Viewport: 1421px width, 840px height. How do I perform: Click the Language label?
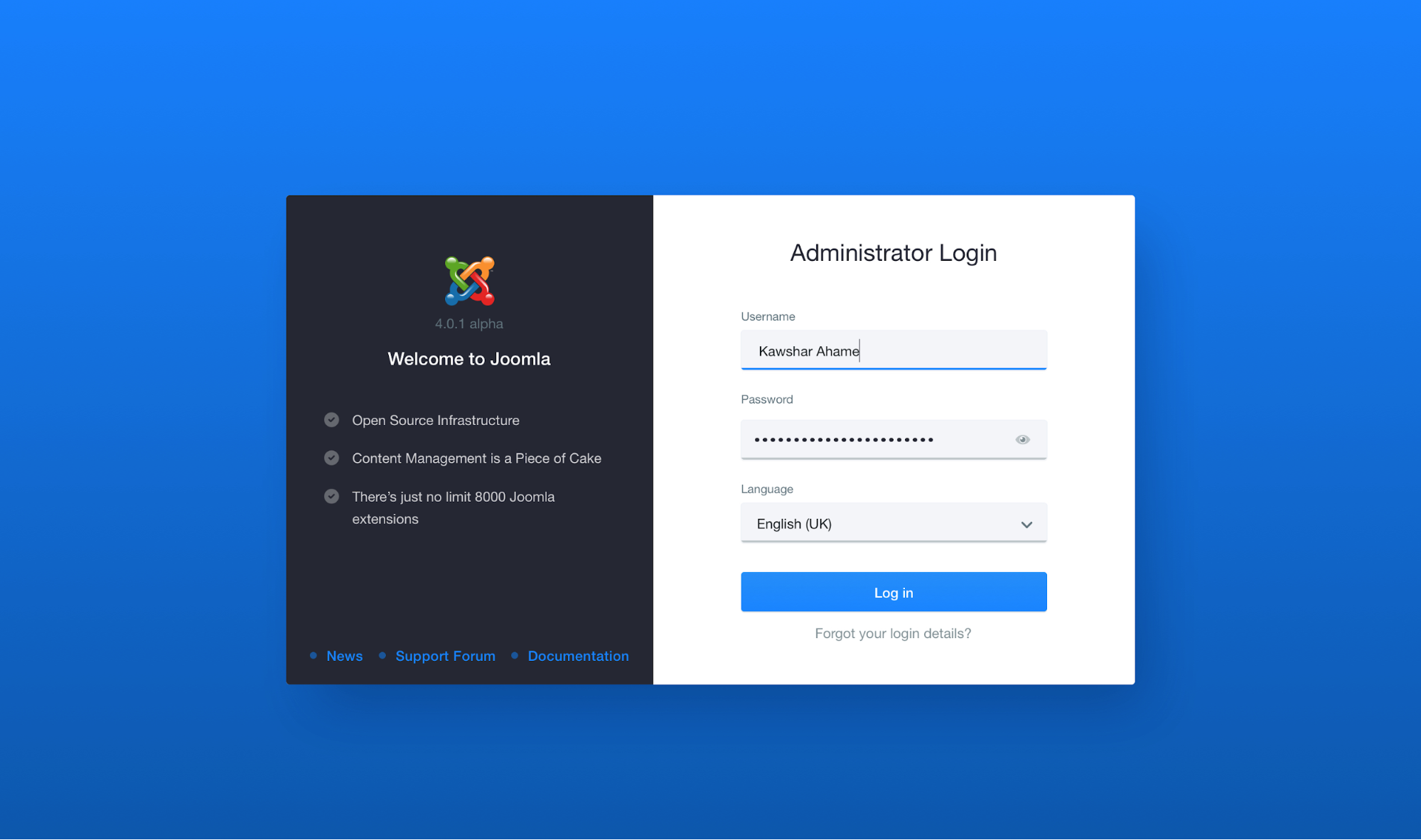tap(767, 489)
